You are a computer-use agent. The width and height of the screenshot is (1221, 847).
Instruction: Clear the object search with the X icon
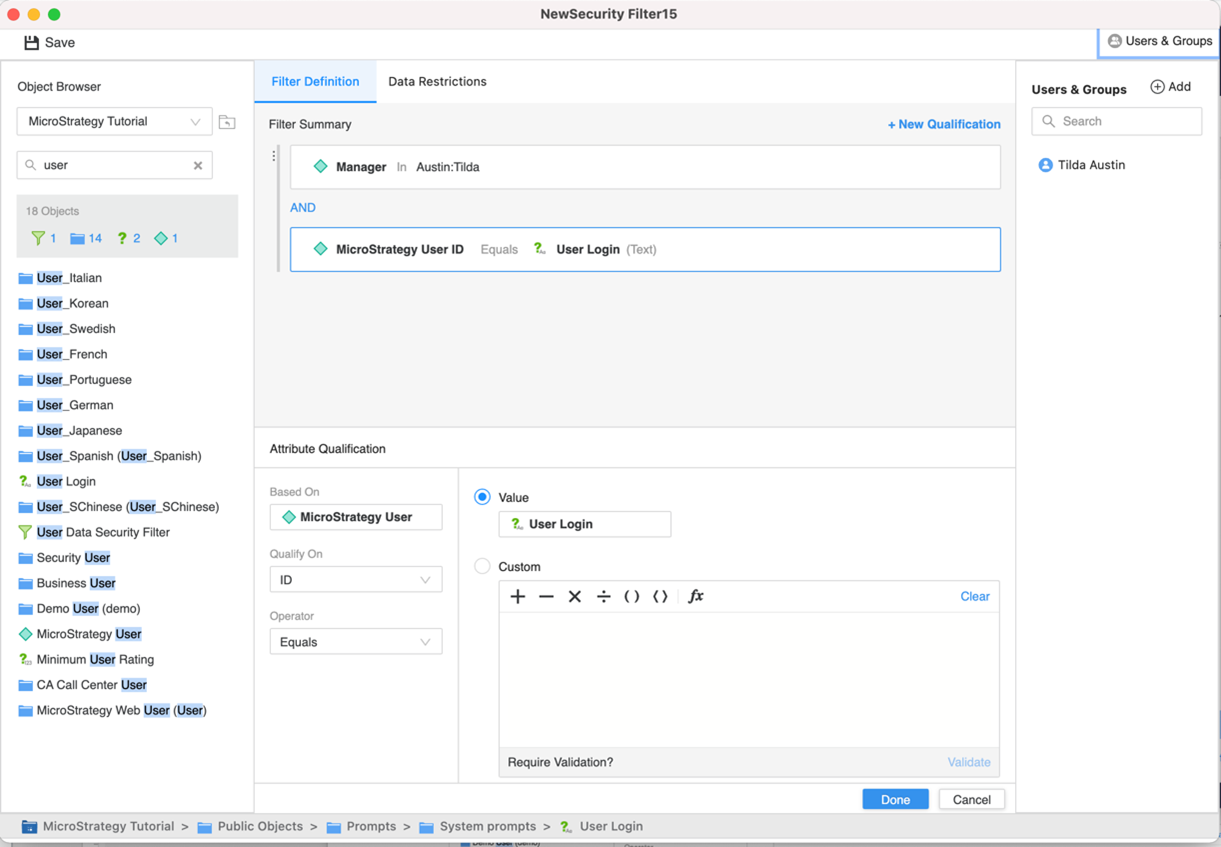(x=198, y=165)
